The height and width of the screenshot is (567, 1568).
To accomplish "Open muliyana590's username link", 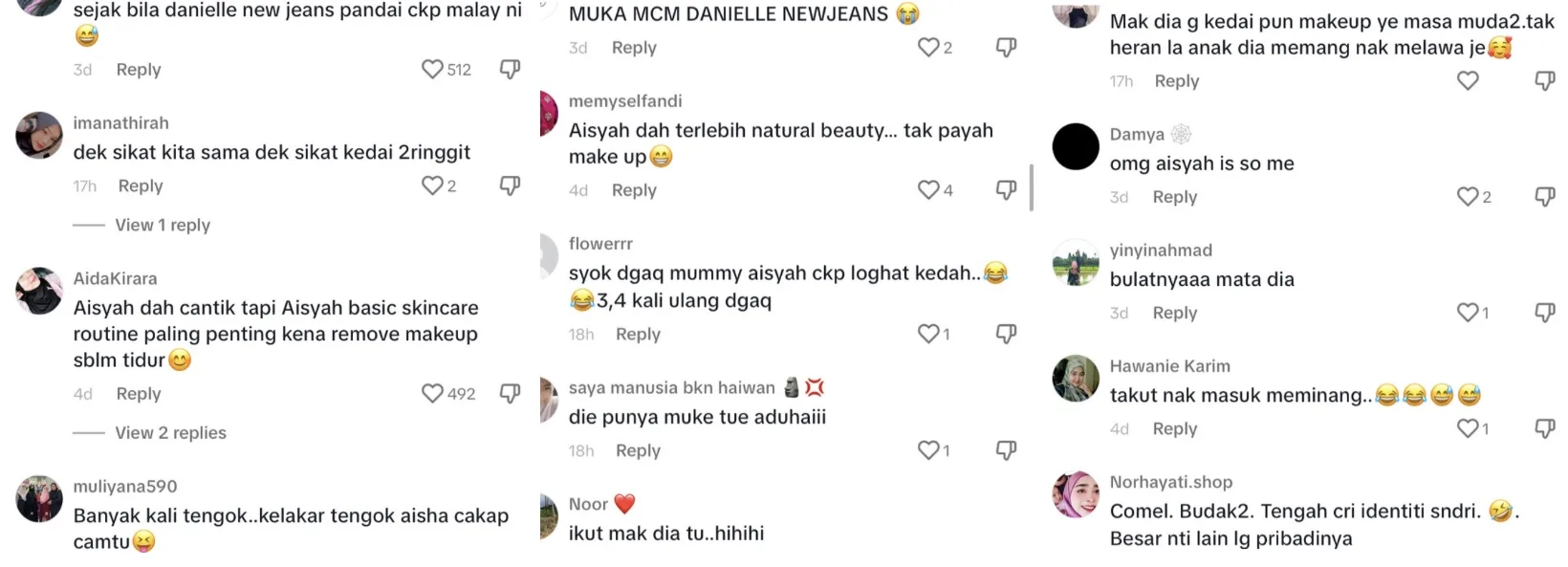I will coord(125,486).
